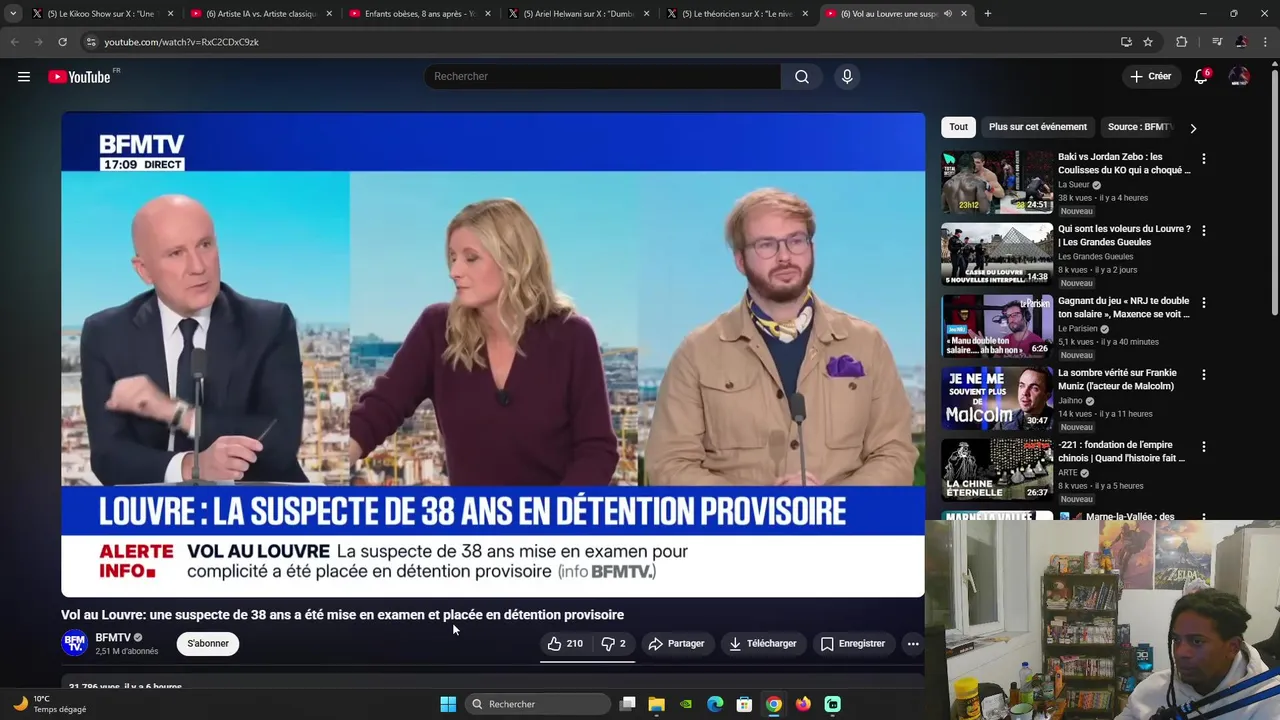Click the Enregistrer button
This screenshot has height=720, width=1280.
(x=853, y=644)
